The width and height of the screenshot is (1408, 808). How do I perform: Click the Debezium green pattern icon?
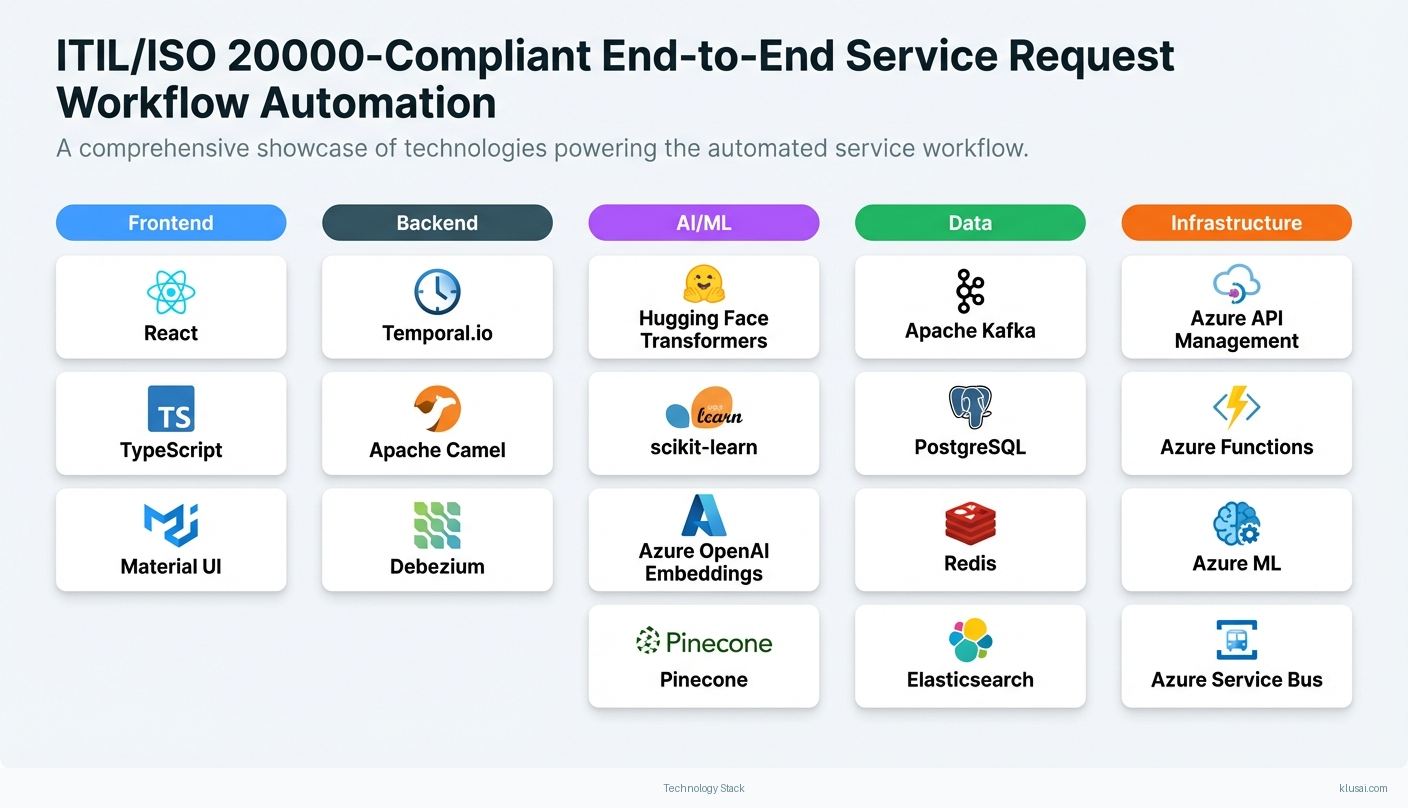pyautogui.click(x=437, y=525)
